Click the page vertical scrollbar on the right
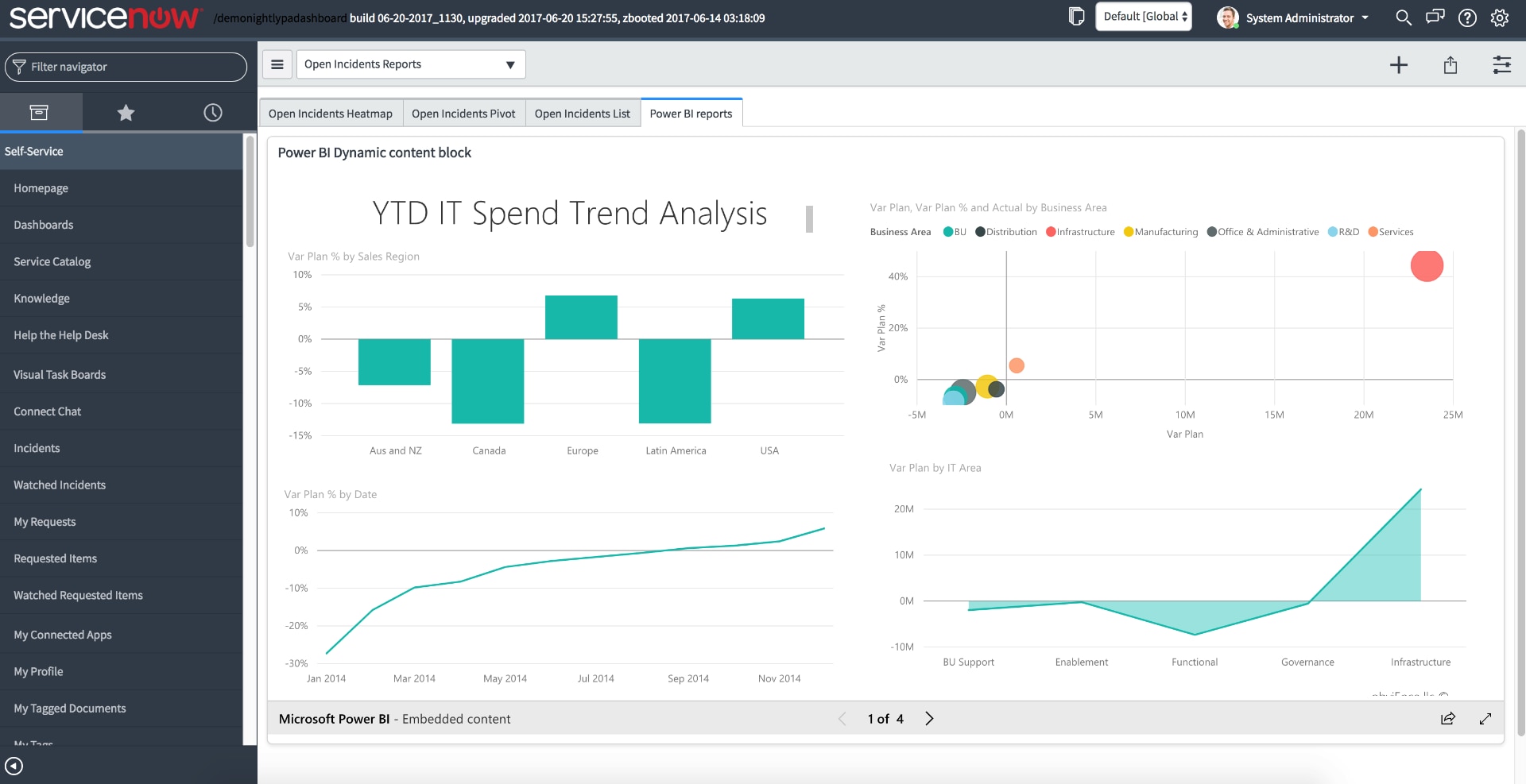Viewport: 1526px width, 784px height. [1520, 433]
